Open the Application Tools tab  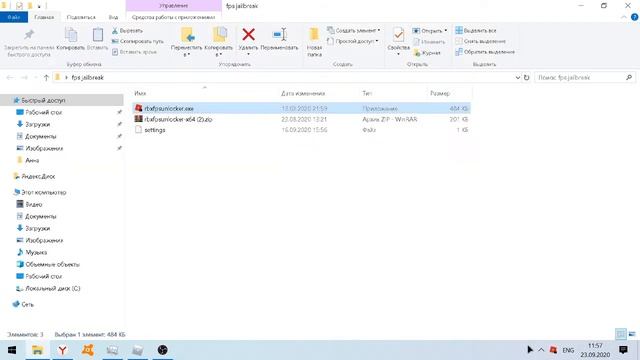(173, 17)
